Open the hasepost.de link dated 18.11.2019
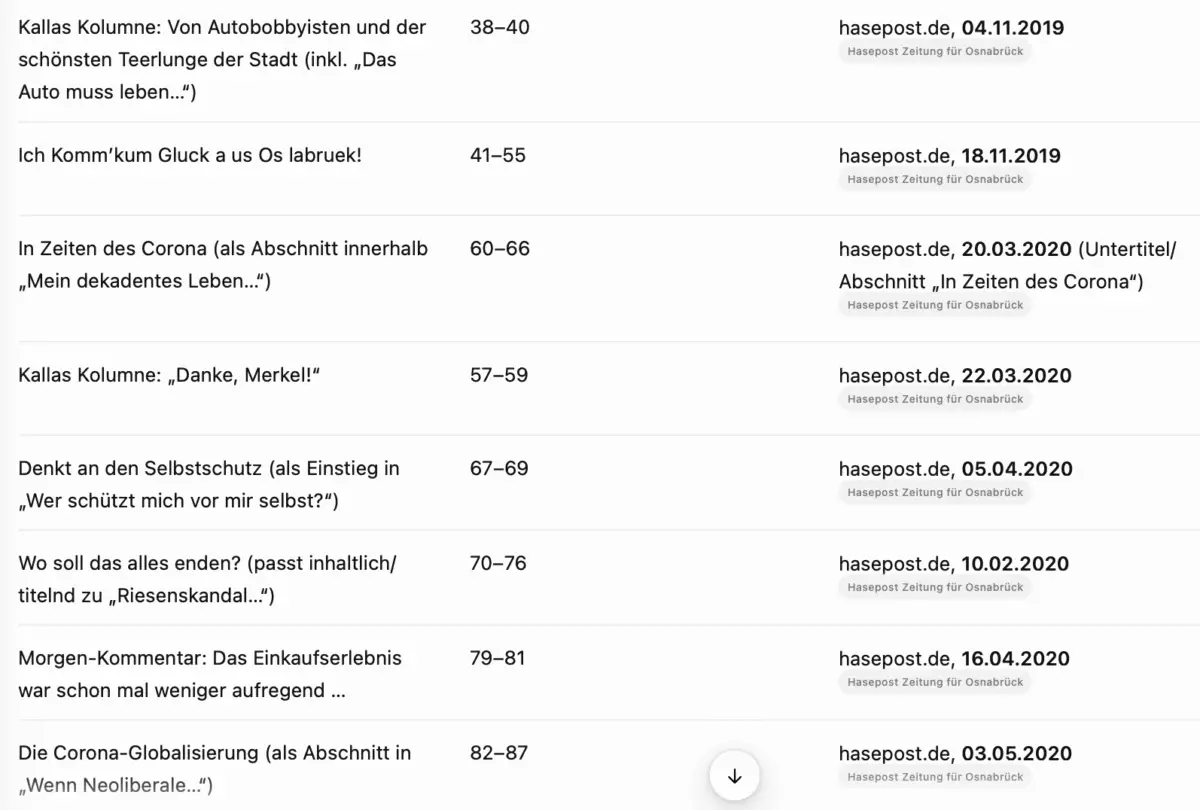The image size is (1200, 810). [x=951, y=156]
